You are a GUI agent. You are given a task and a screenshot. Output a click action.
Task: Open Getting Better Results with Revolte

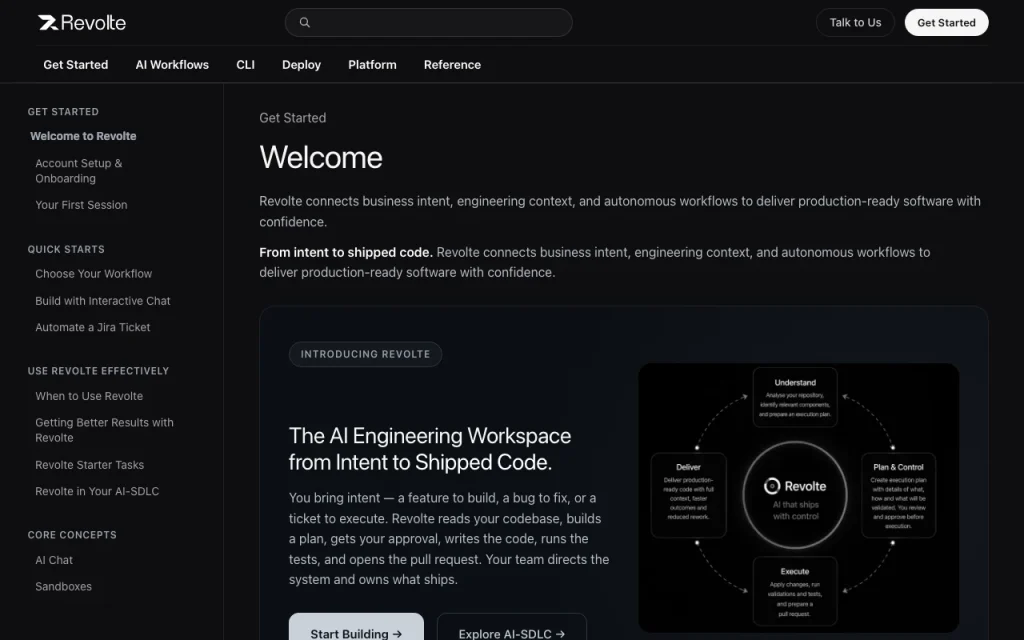point(104,430)
